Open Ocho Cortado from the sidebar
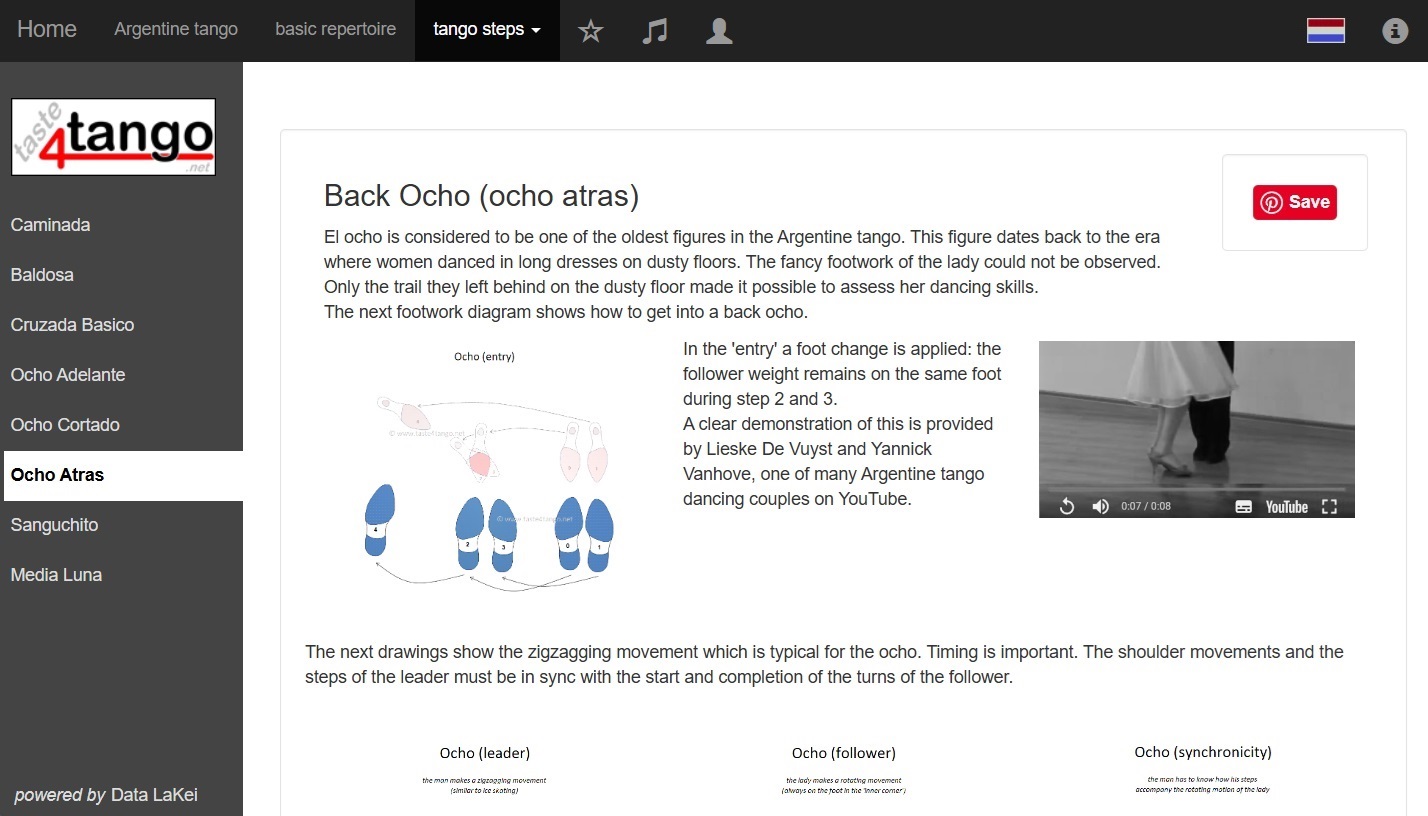The height and width of the screenshot is (816, 1428). (x=65, y=425)
